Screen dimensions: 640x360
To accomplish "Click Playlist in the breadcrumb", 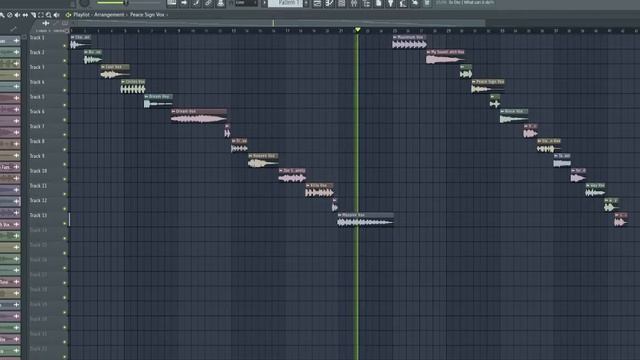I will tap(81, 15).
